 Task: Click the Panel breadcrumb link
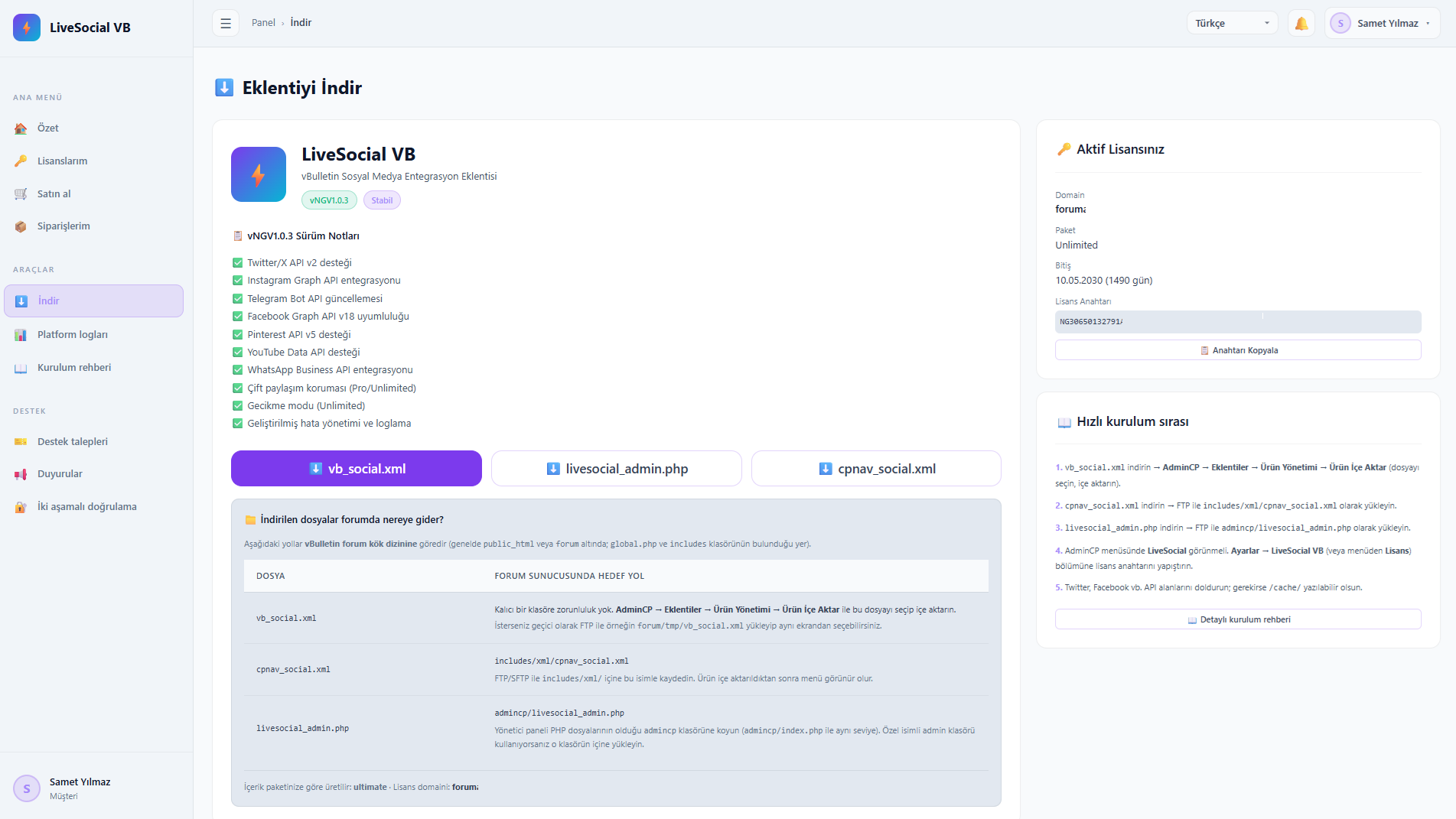(x=263, y=23)
